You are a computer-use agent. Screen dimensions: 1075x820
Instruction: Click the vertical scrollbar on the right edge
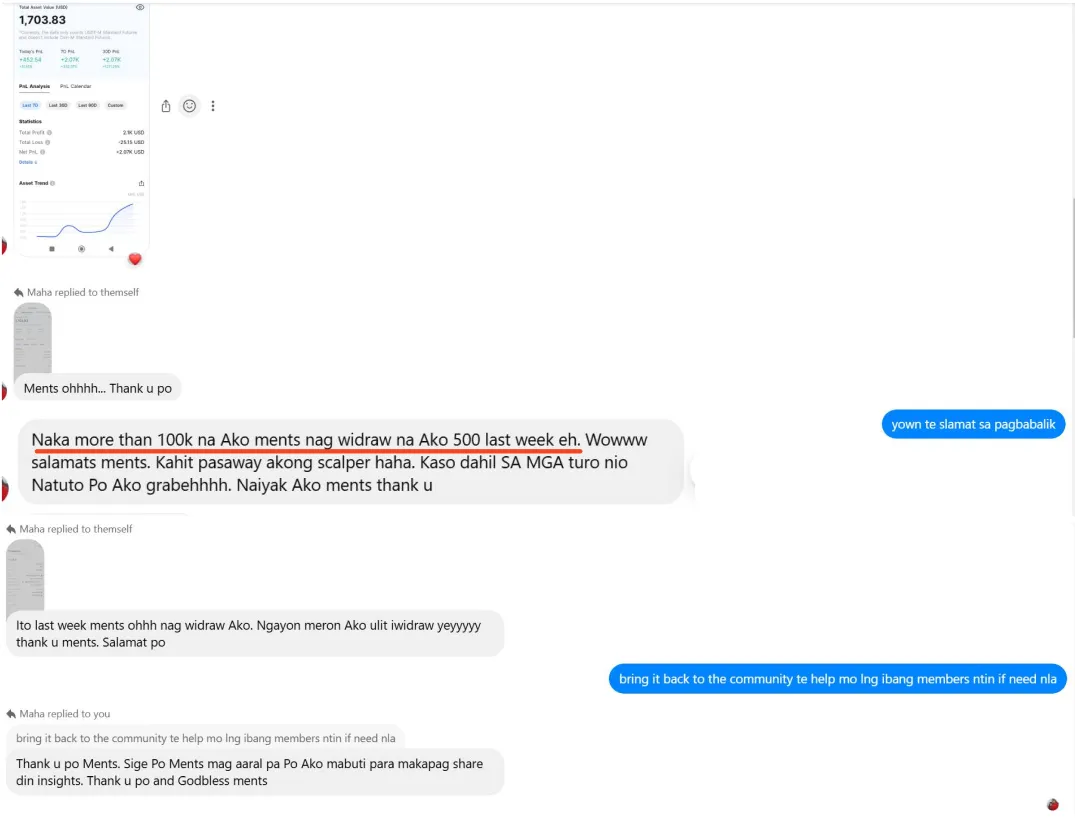(x=1072, y=267)
